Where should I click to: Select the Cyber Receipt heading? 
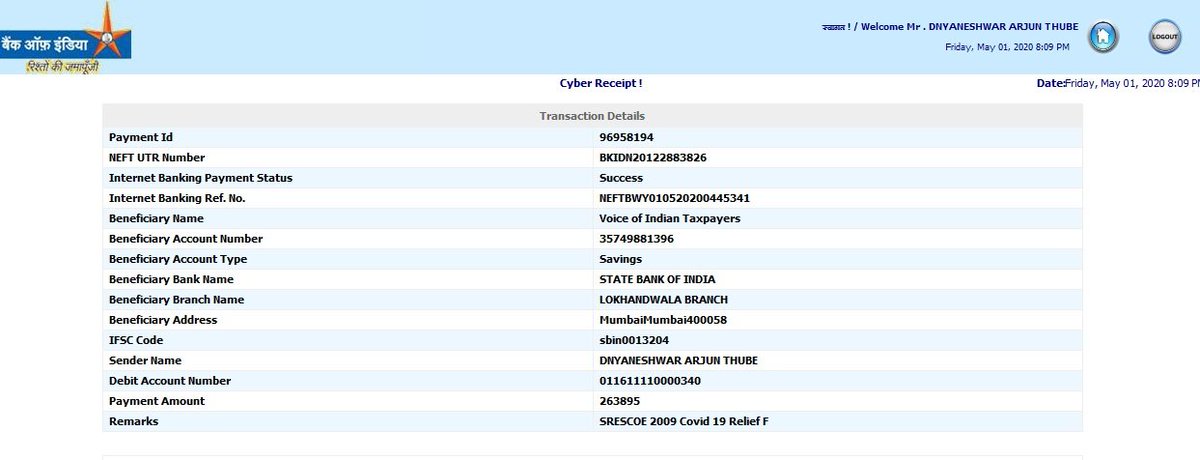coord(601,83)
